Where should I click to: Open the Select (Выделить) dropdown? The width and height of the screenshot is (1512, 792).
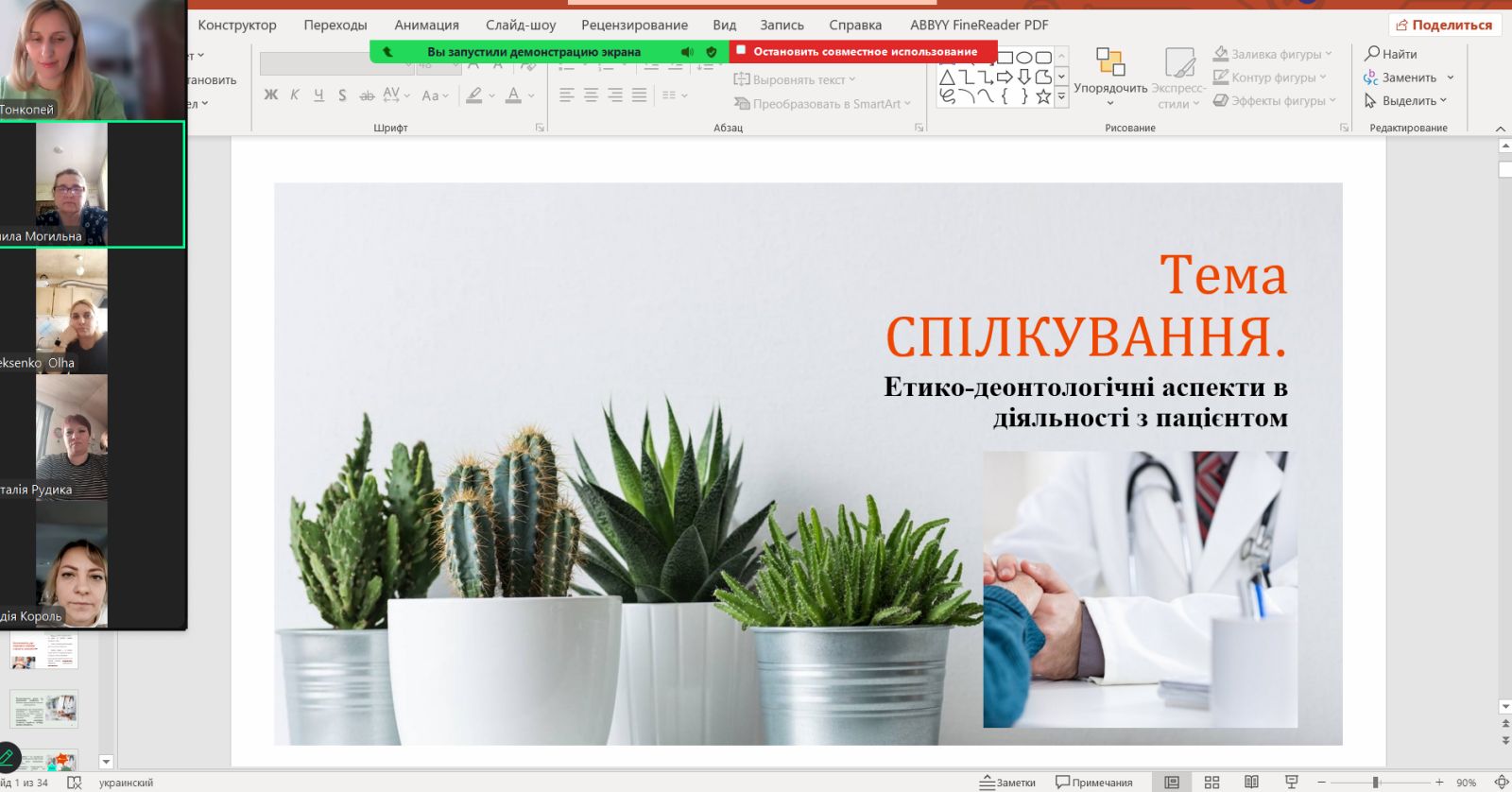1408,100
